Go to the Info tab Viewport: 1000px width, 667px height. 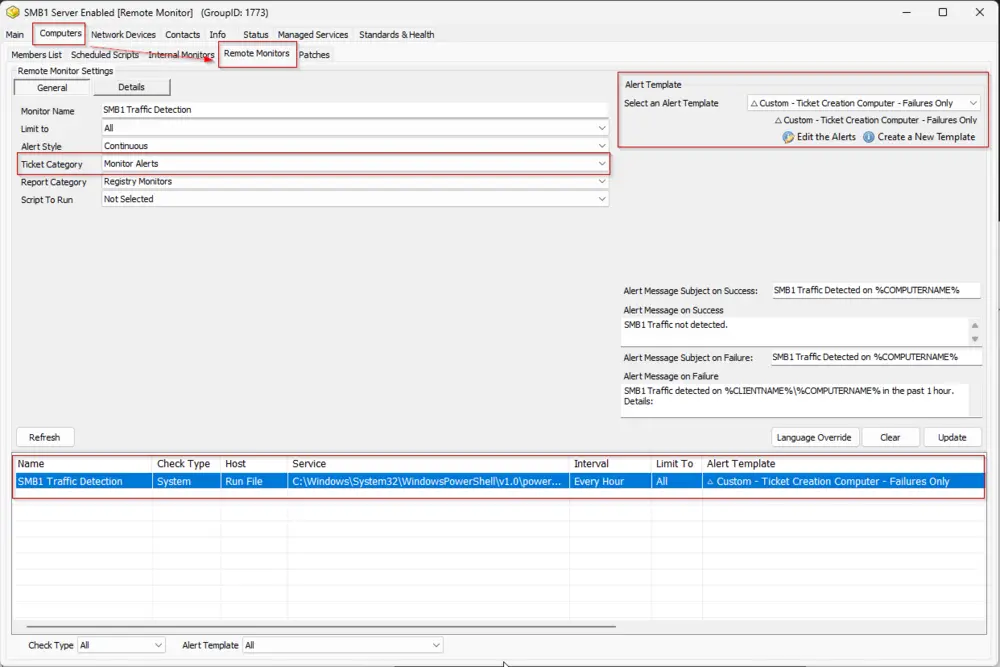(217, 34)
